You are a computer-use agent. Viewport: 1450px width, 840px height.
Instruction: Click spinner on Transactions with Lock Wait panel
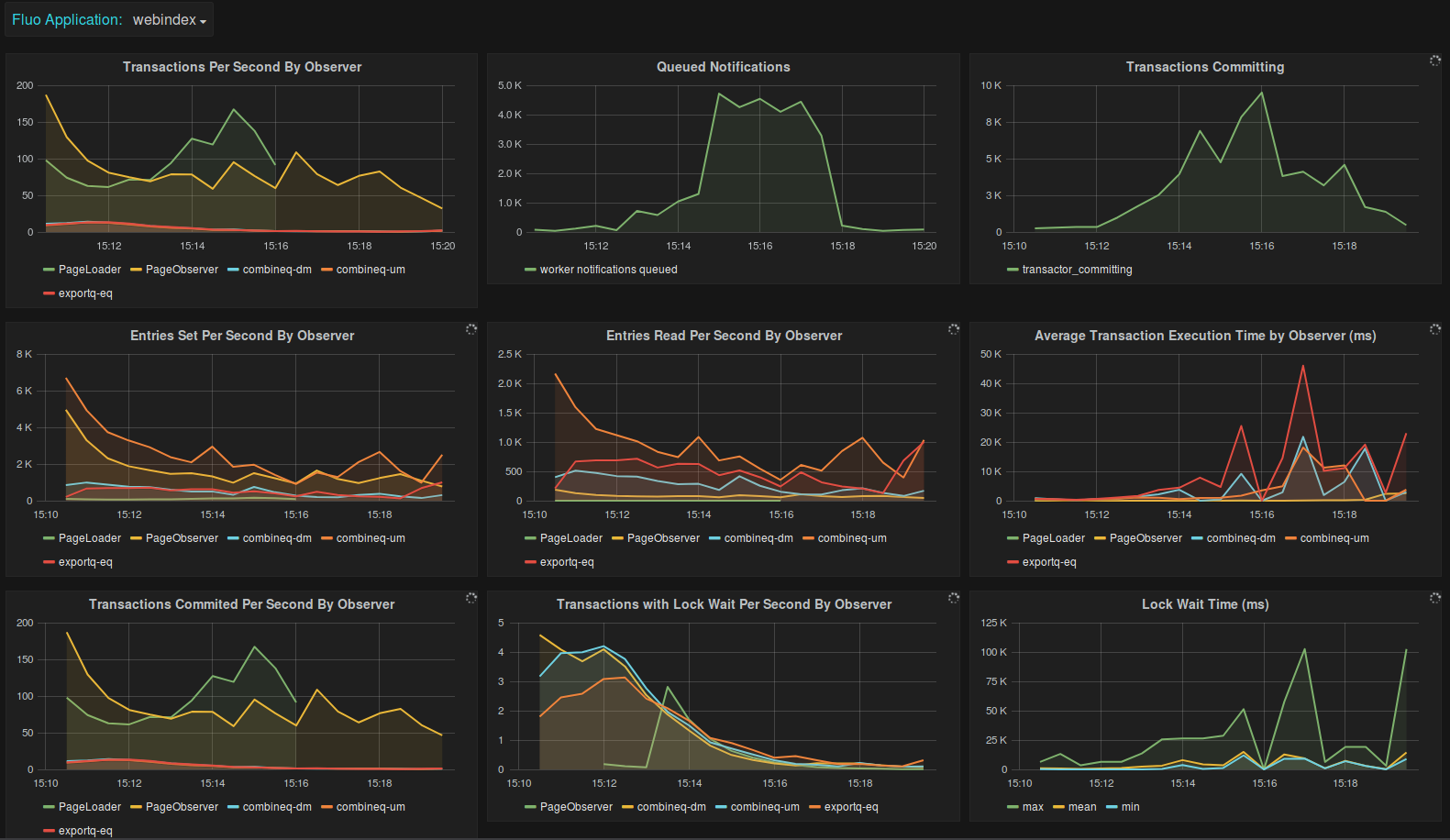[x=953, y=598]
